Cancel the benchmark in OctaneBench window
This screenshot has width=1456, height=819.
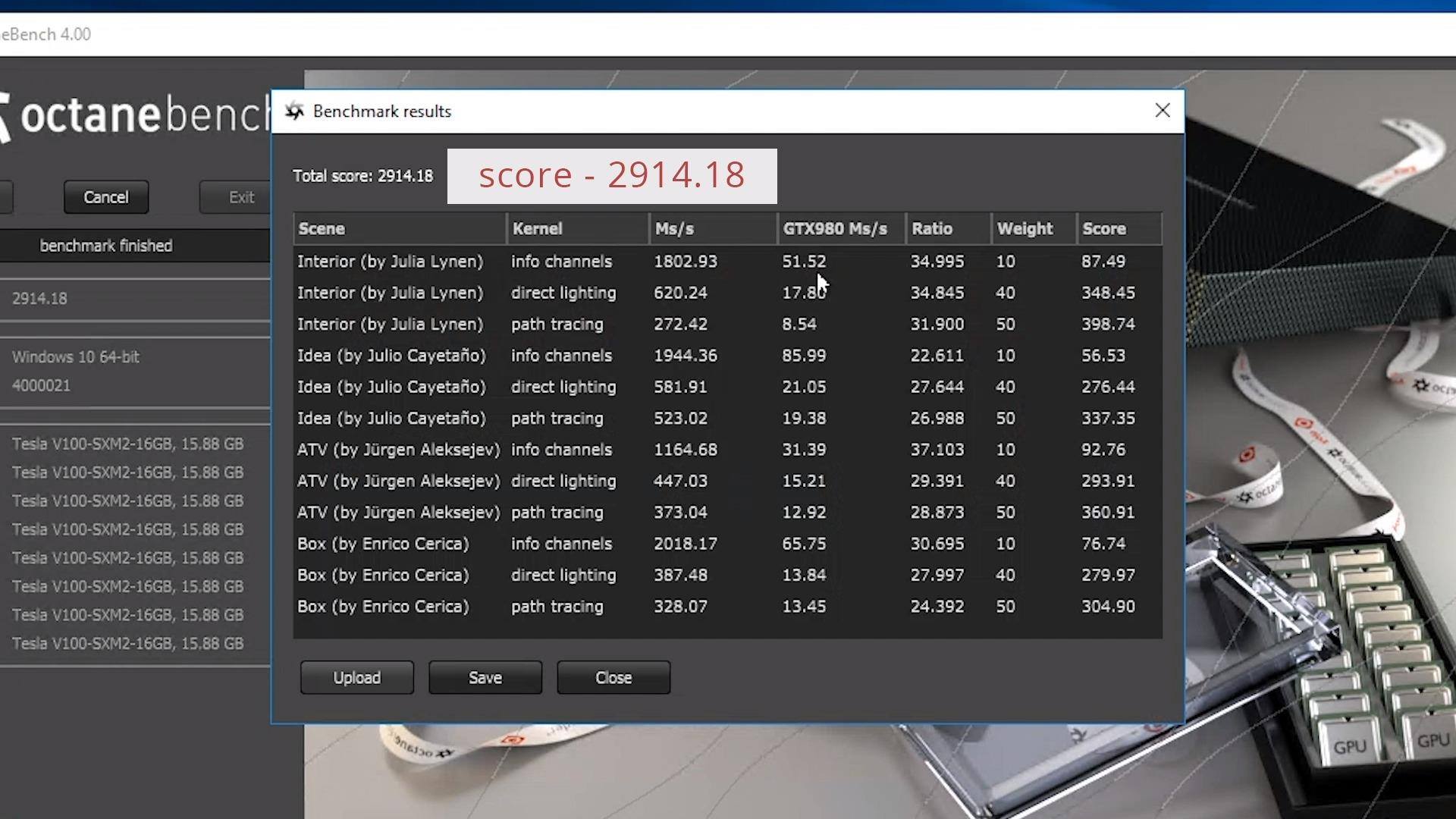pyautogui.click(x=106, y=197)
